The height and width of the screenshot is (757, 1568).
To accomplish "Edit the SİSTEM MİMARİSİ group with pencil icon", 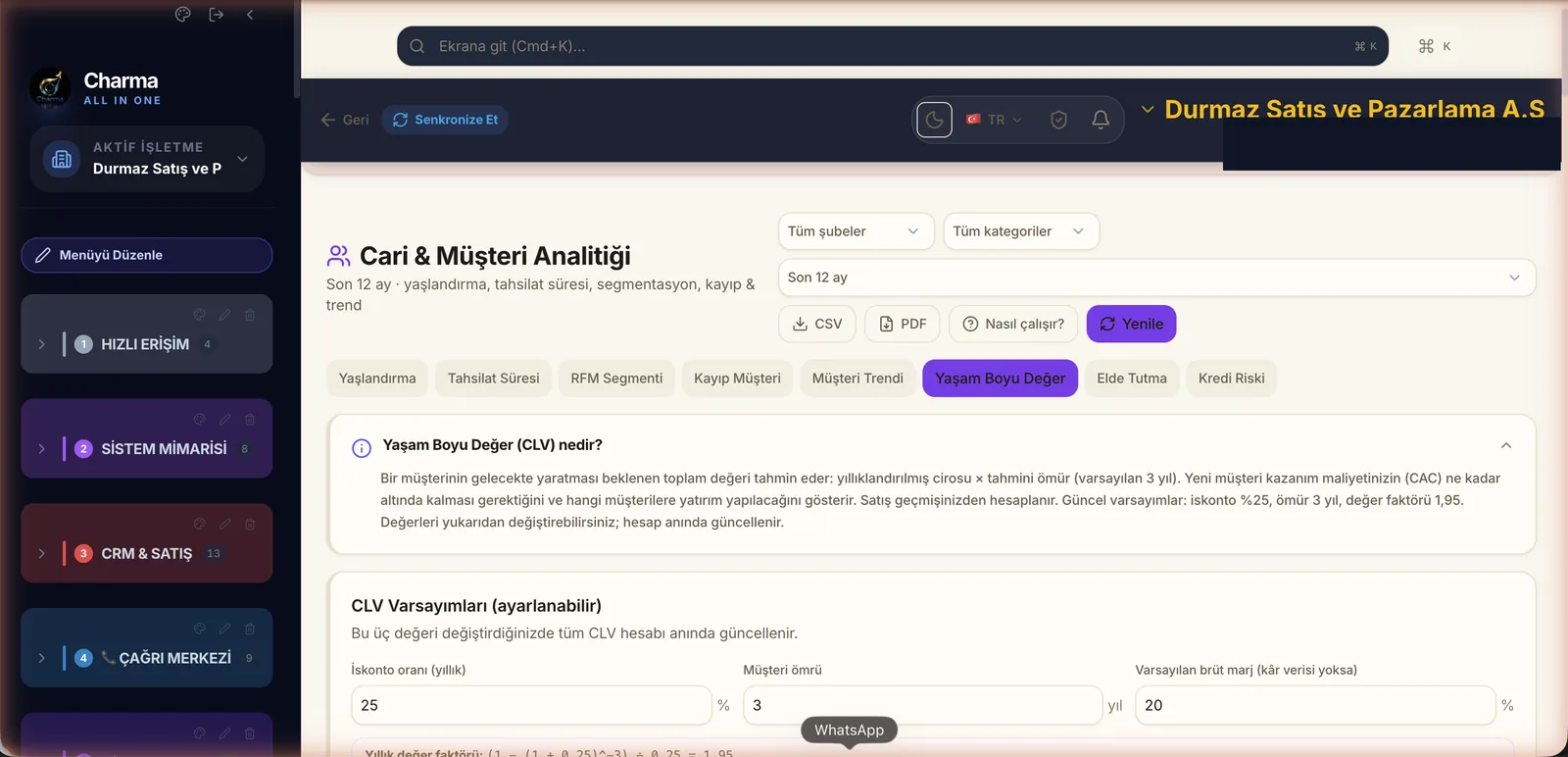I will 224,420.
